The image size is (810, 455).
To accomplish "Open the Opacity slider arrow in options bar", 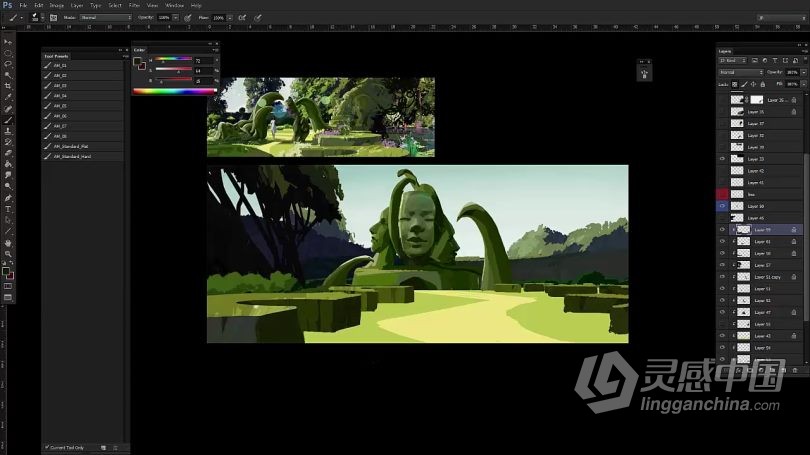I will pyautogui.click(x=176, y=18).
